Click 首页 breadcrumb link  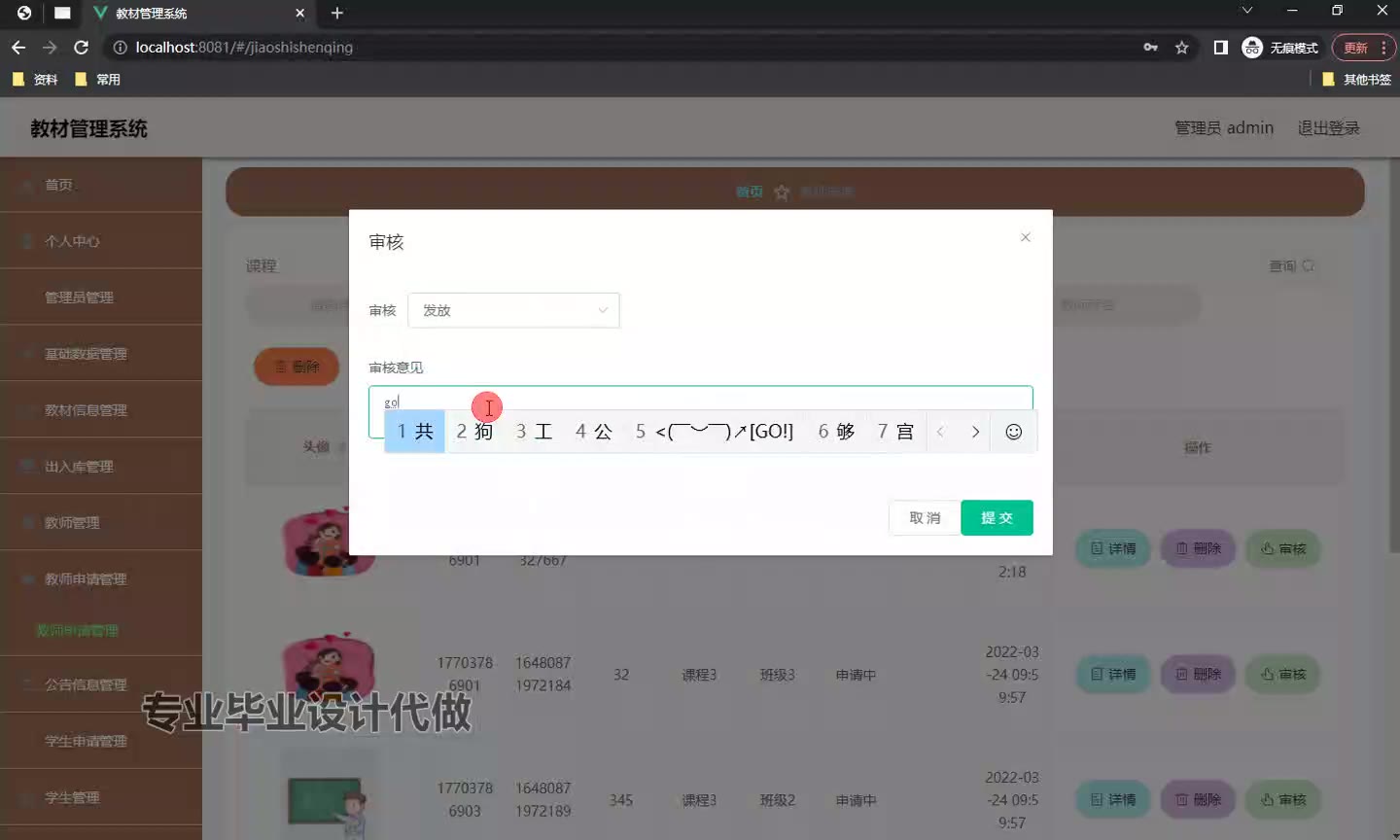(749, 192)
